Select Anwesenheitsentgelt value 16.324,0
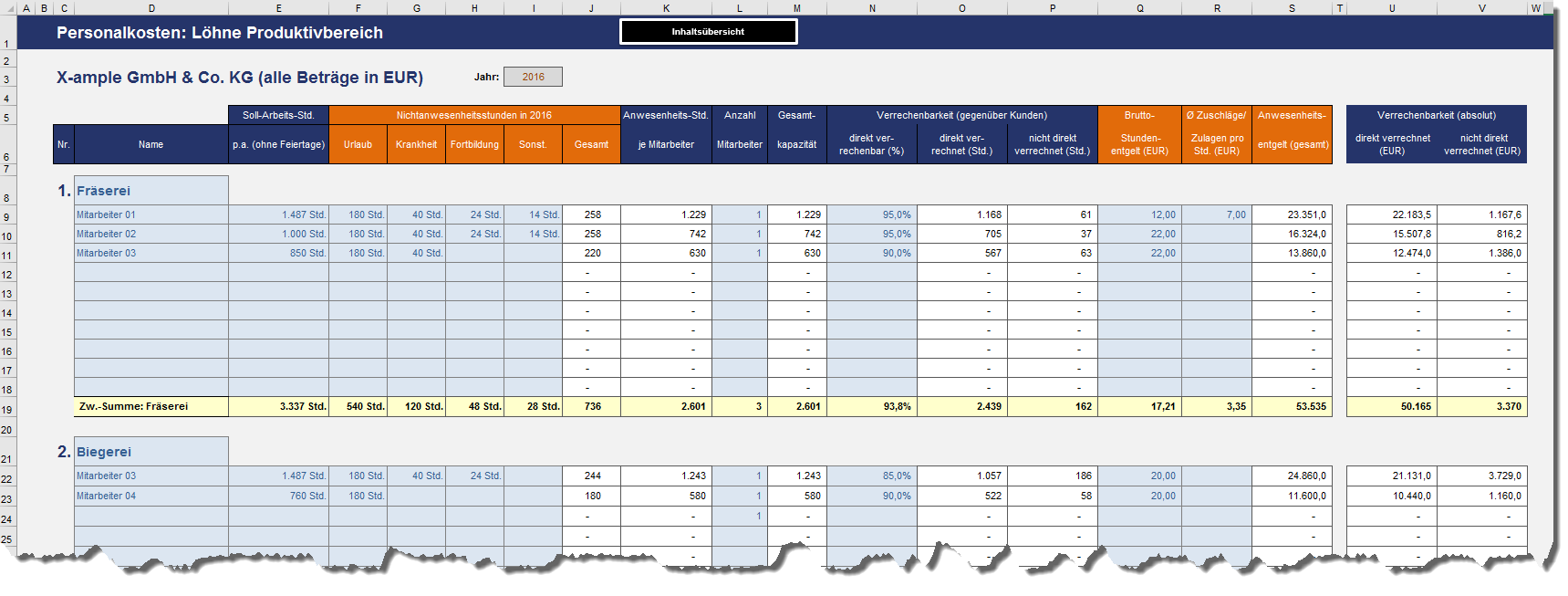 [1292, 234]
